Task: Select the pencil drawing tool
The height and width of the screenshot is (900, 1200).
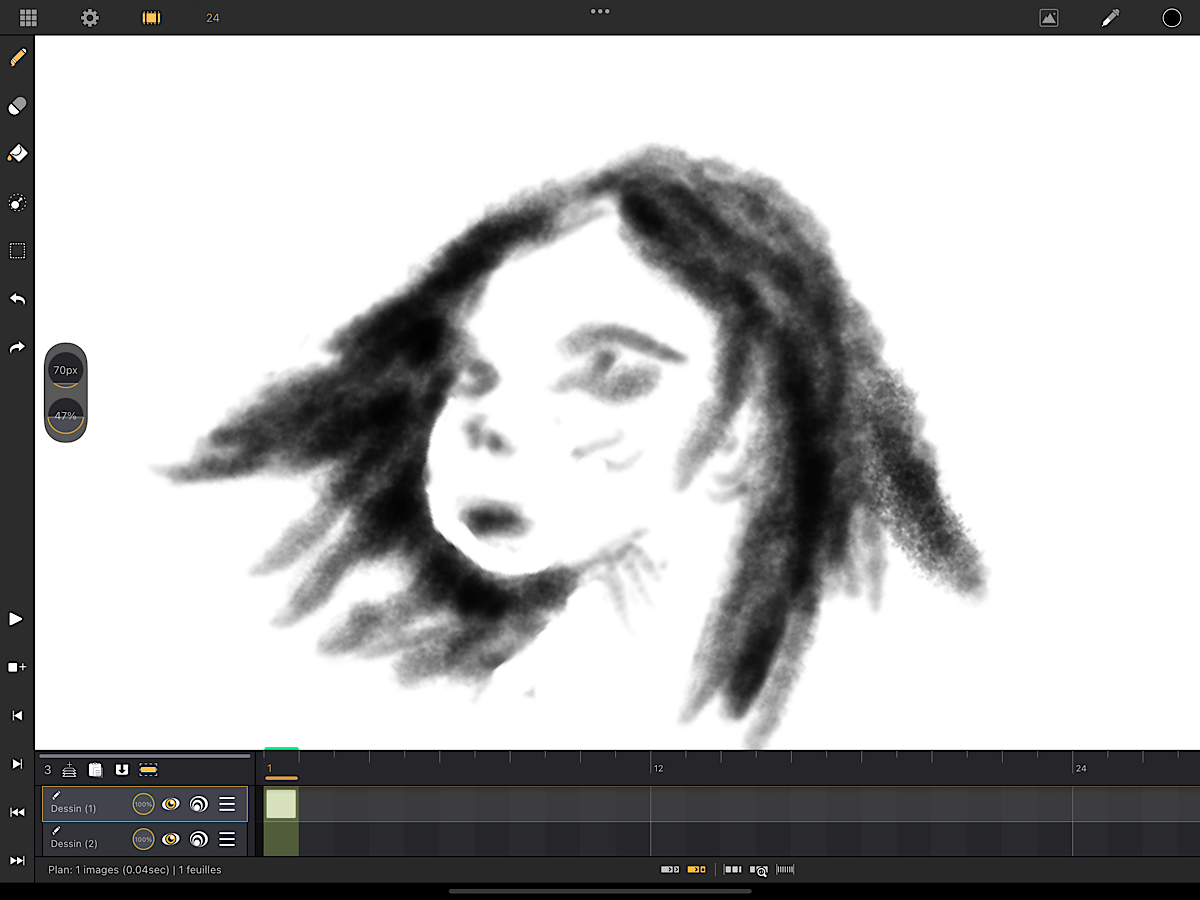Action: click(17, 57)
